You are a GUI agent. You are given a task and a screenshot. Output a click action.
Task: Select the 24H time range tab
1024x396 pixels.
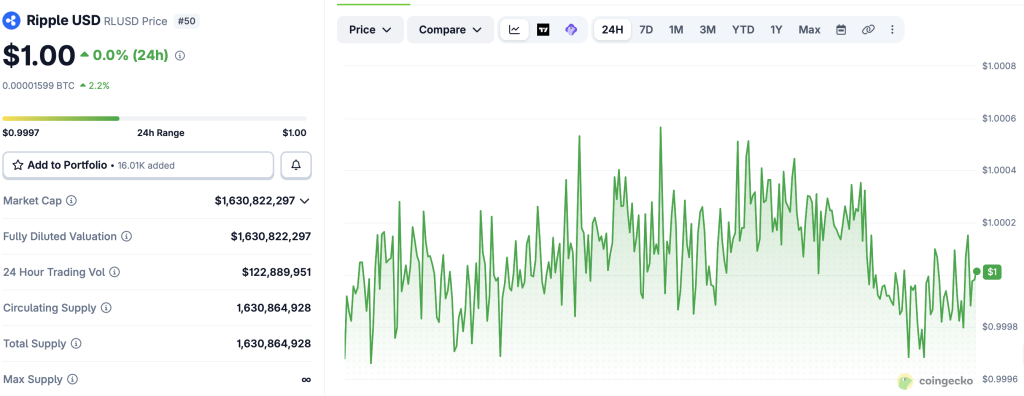pyautogui.click(x=613, y=29)
